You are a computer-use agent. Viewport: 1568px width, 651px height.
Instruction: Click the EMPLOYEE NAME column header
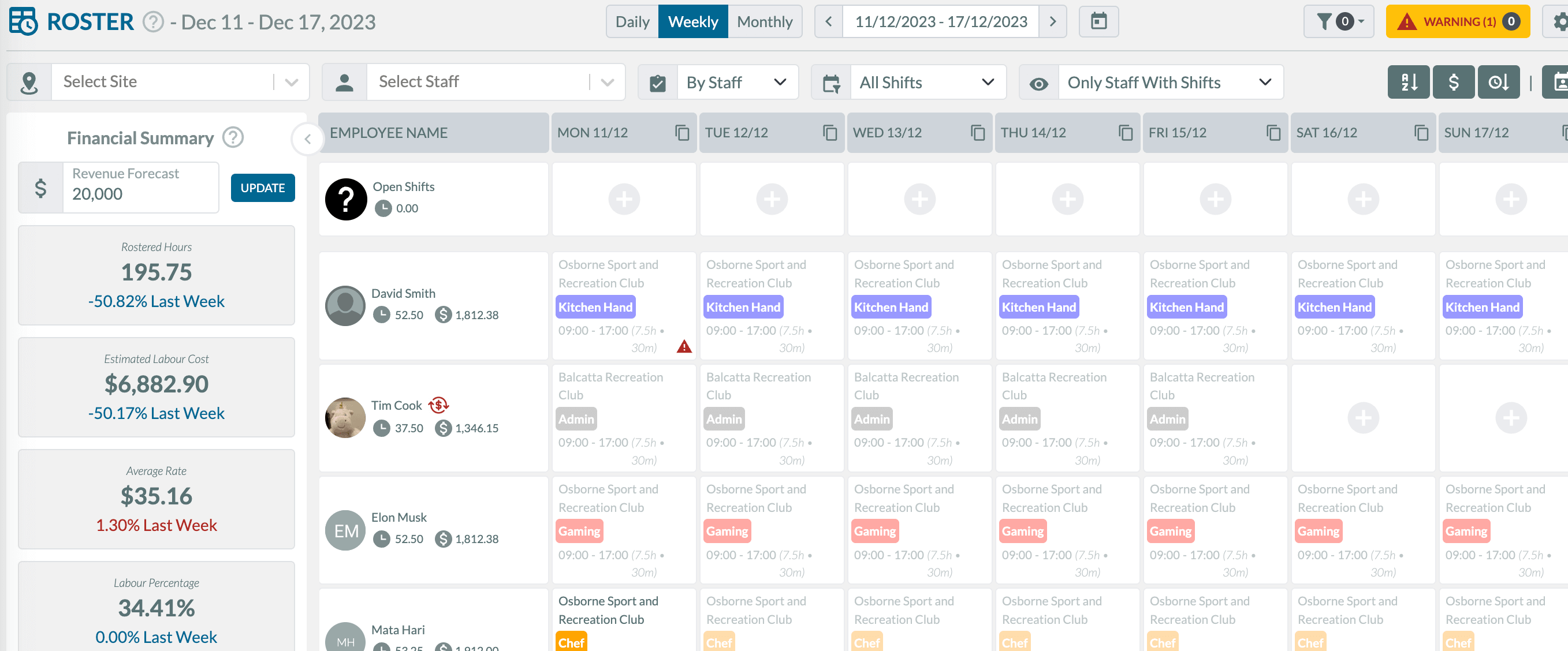click(x=433, y=133)
